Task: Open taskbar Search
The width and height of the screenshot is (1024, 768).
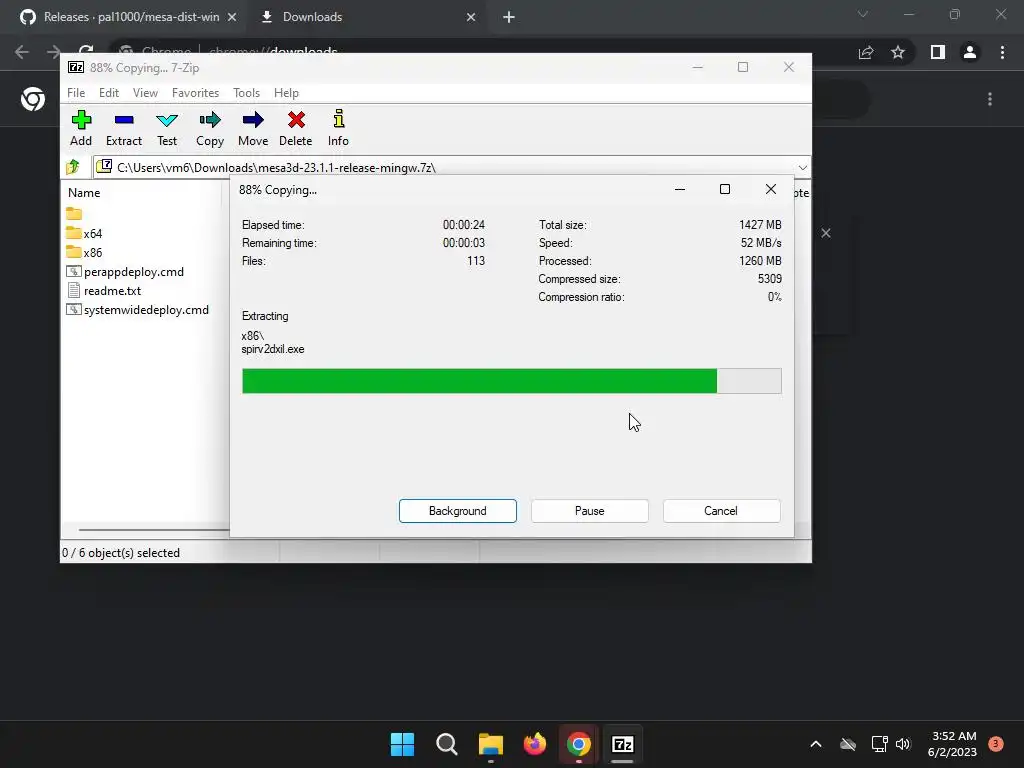Action: pyautogui.click(x=447, y=744)
